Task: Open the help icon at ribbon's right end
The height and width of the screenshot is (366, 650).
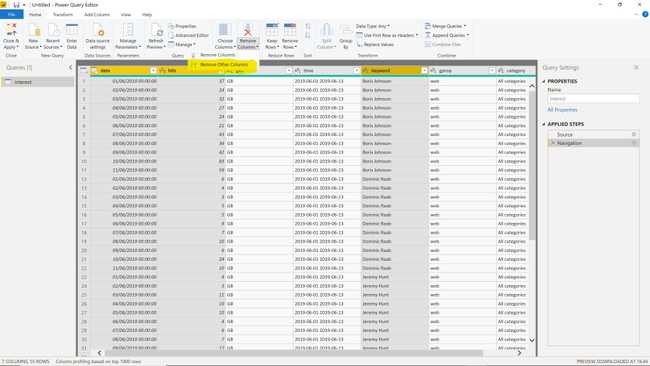Action: pos(645,14)
